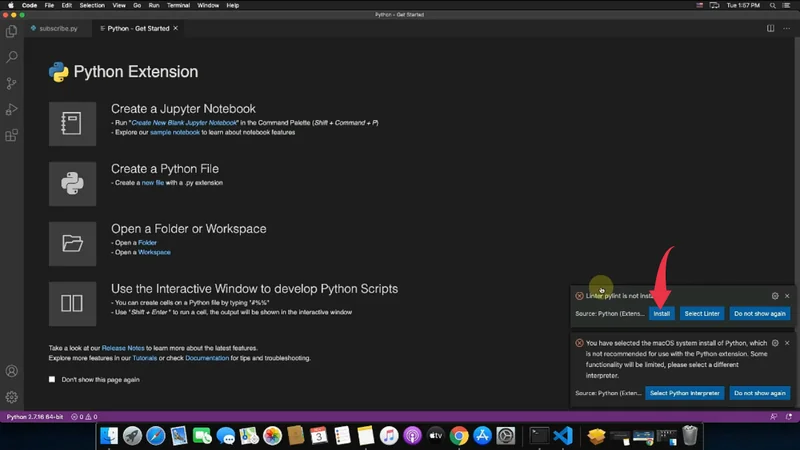Open the Release Notes link

pyautogui.click(x=121, y=348)
